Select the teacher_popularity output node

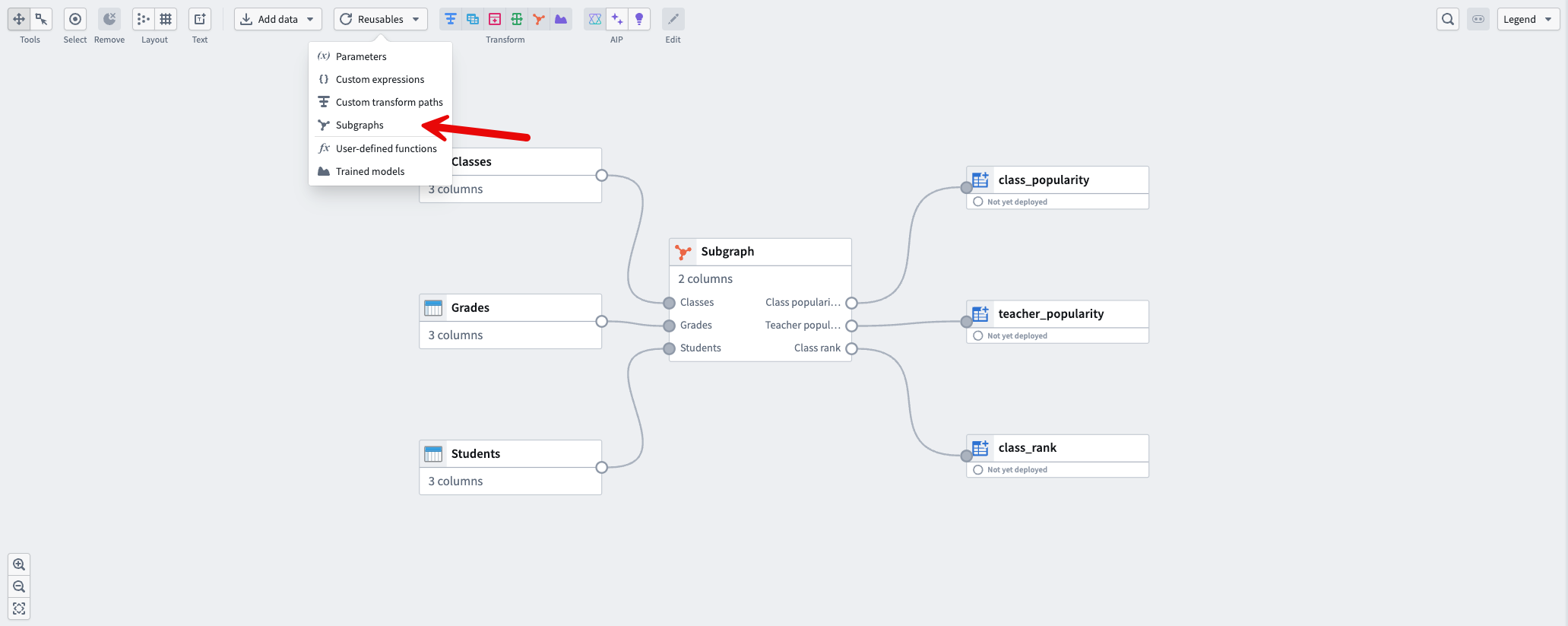(x=1057, y=321)
